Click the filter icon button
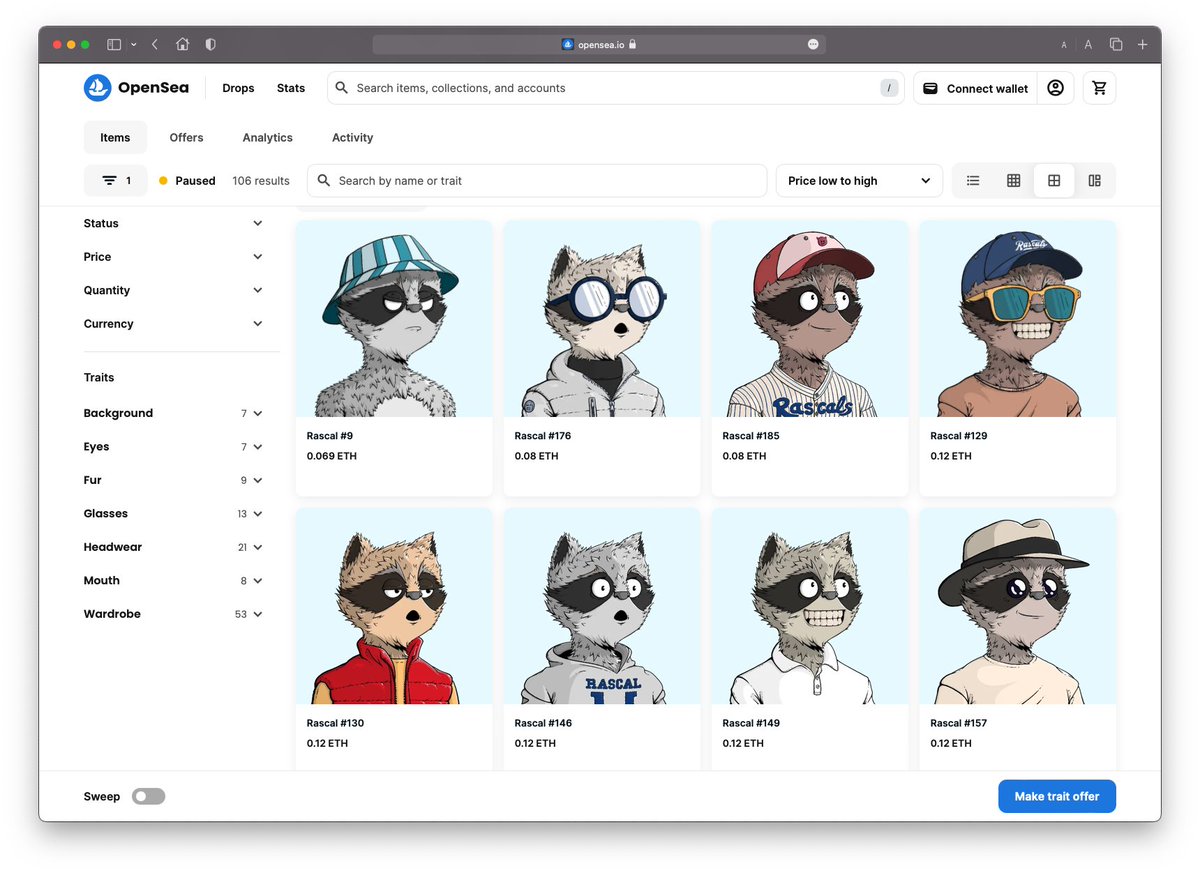Screen dimensions: 1200x873 coord(116,181)
